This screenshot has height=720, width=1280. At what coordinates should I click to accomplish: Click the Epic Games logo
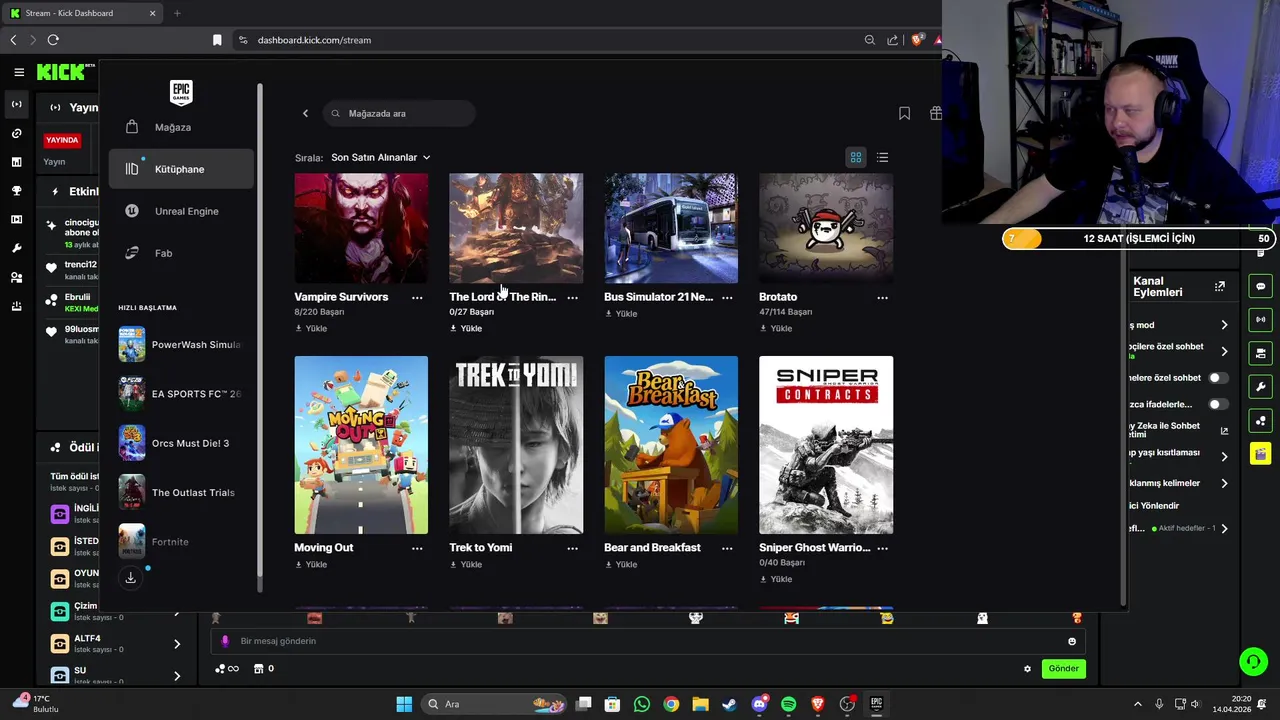point(181,92)
